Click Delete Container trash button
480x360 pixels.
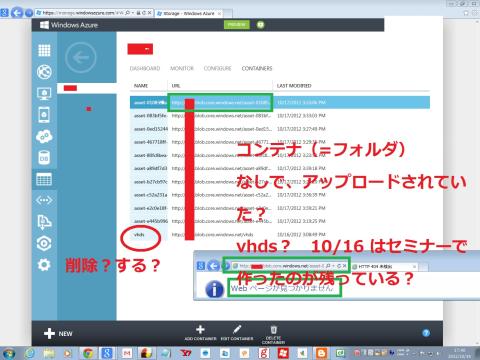click(x=273, y=335)
